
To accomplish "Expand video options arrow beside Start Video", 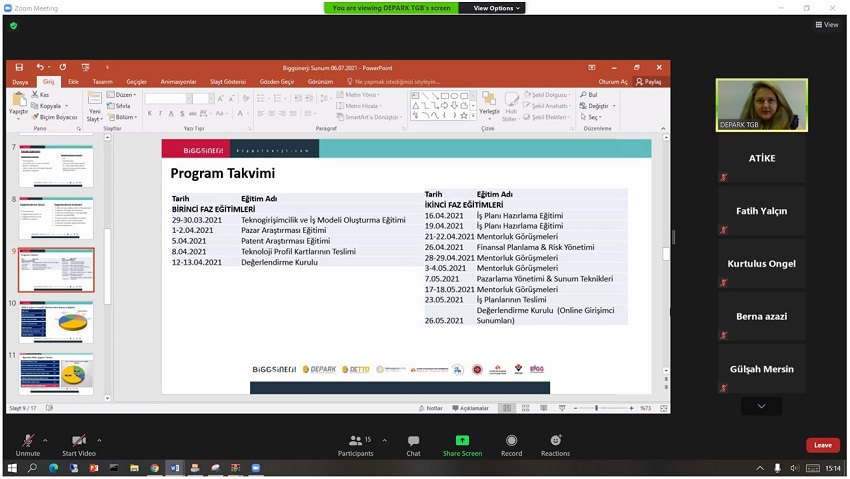I will coord(99,440).
